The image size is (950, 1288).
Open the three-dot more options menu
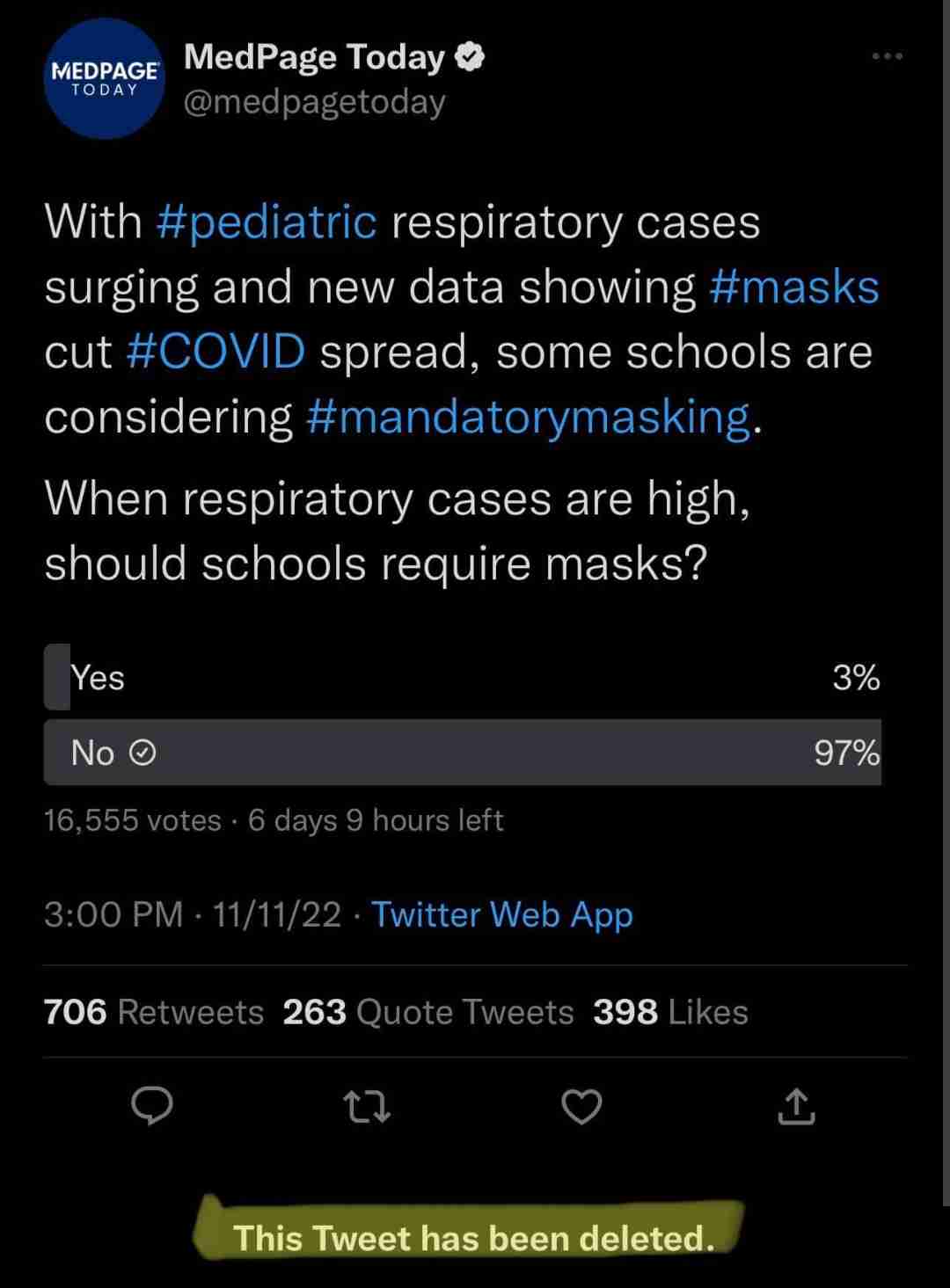click(887, 56)
